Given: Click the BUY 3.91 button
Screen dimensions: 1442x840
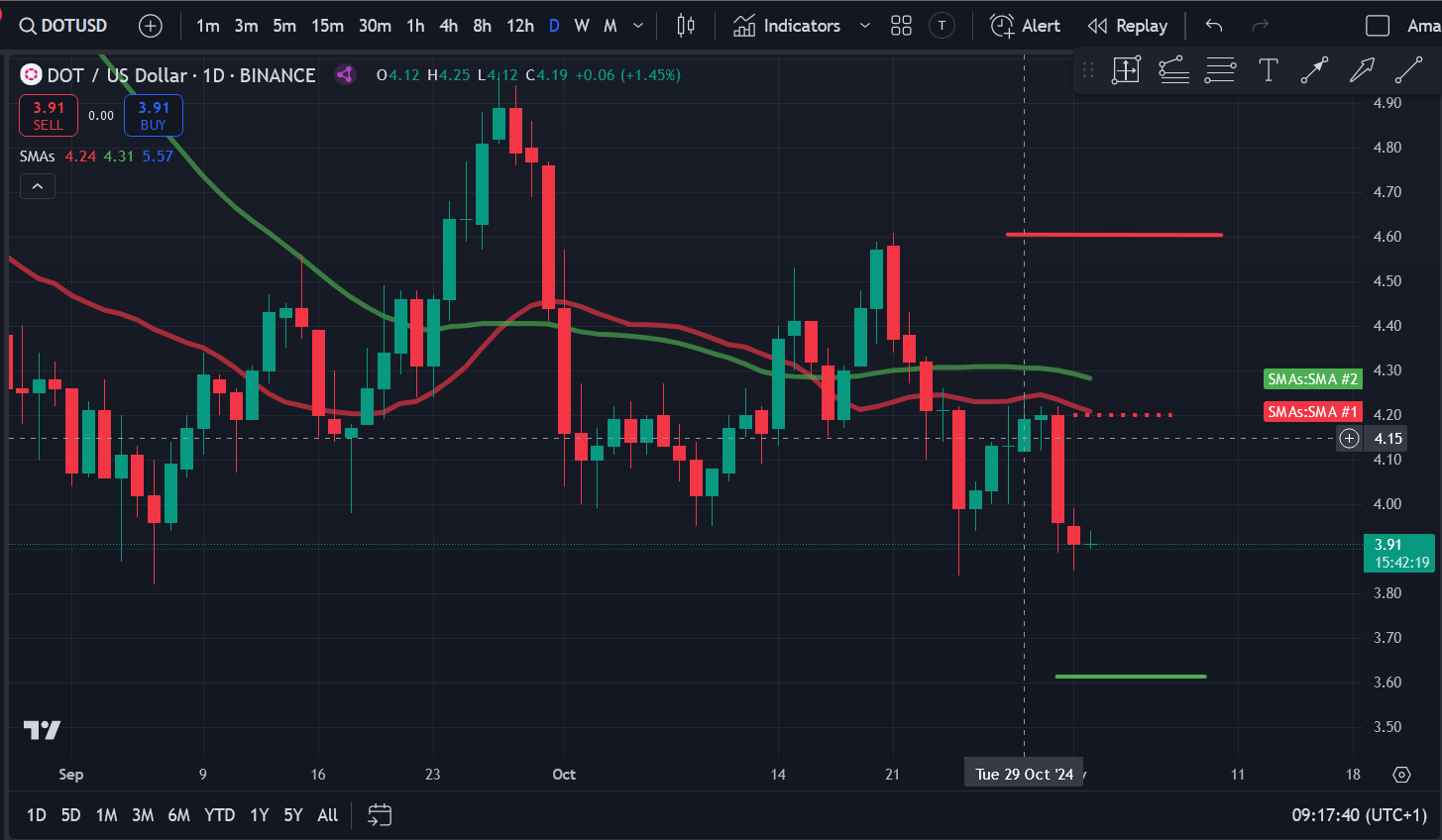Looking at the screenshot, I should (154, 116).
